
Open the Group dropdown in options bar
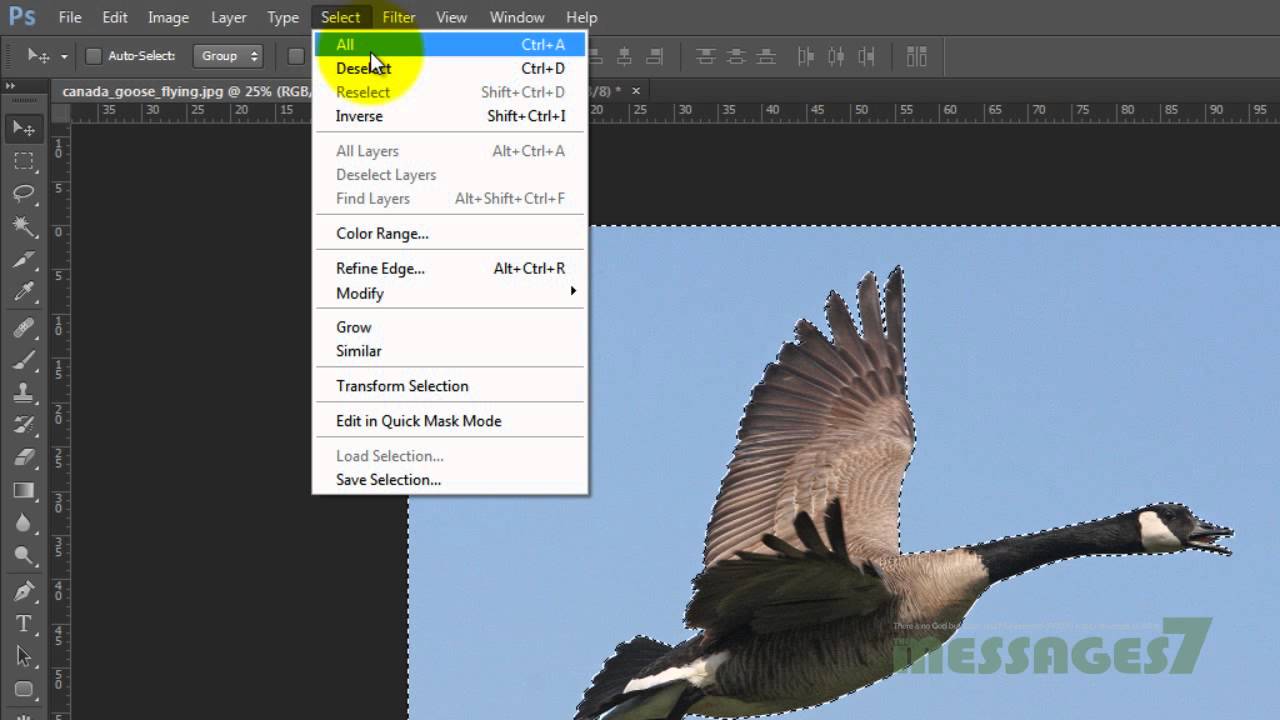[228, 56]
